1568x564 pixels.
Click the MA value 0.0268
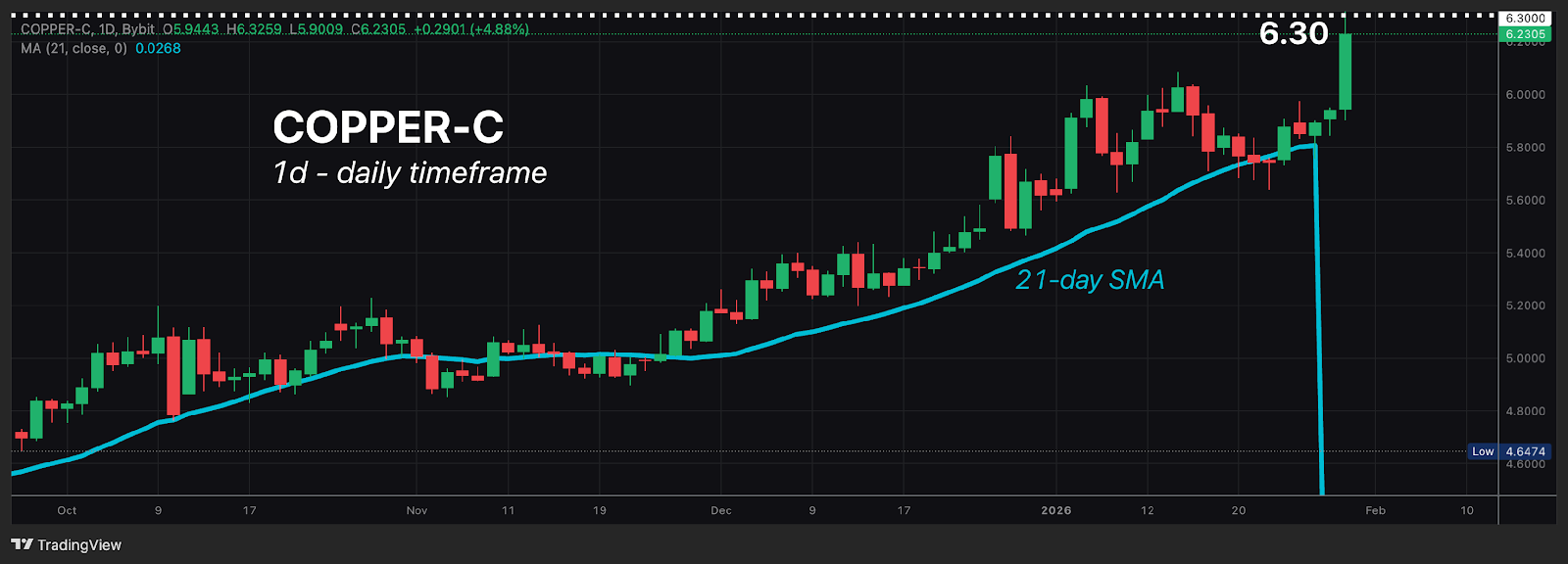point(158,48)
